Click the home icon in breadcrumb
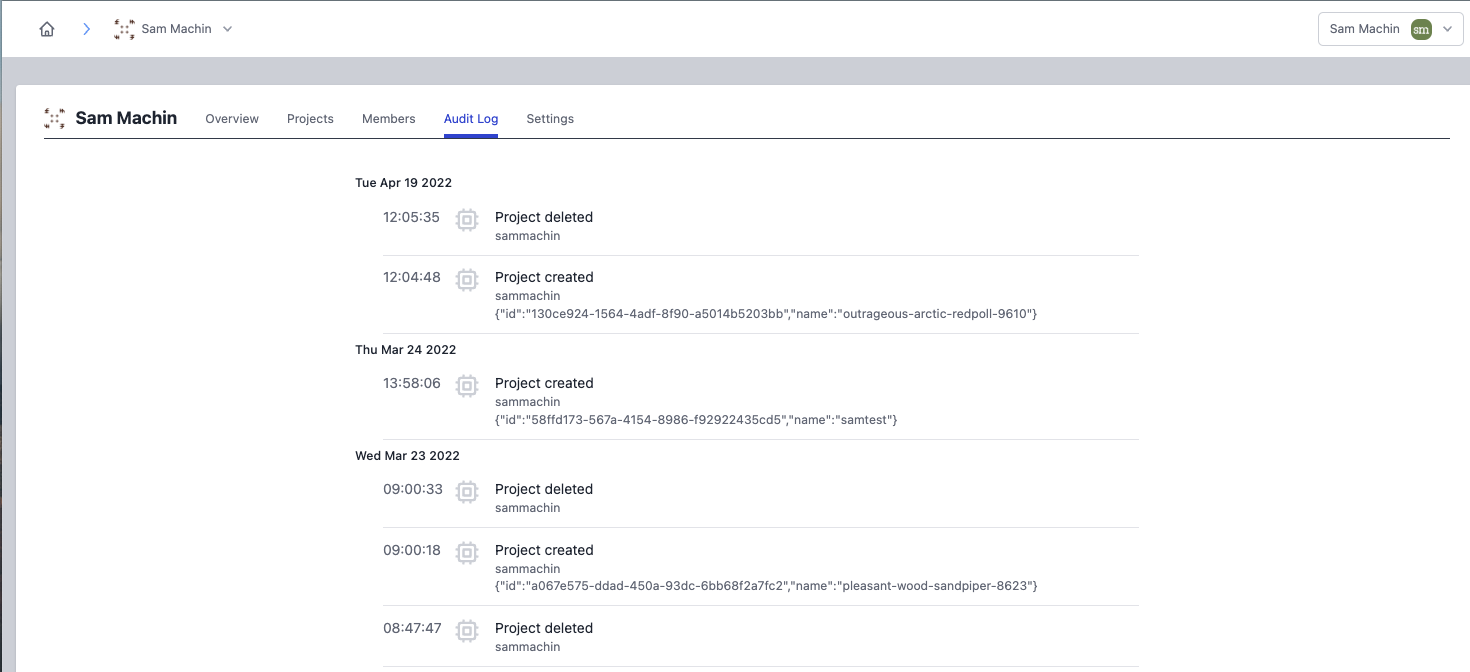Viewport: 1470px width, 672px height. point(47,29)
